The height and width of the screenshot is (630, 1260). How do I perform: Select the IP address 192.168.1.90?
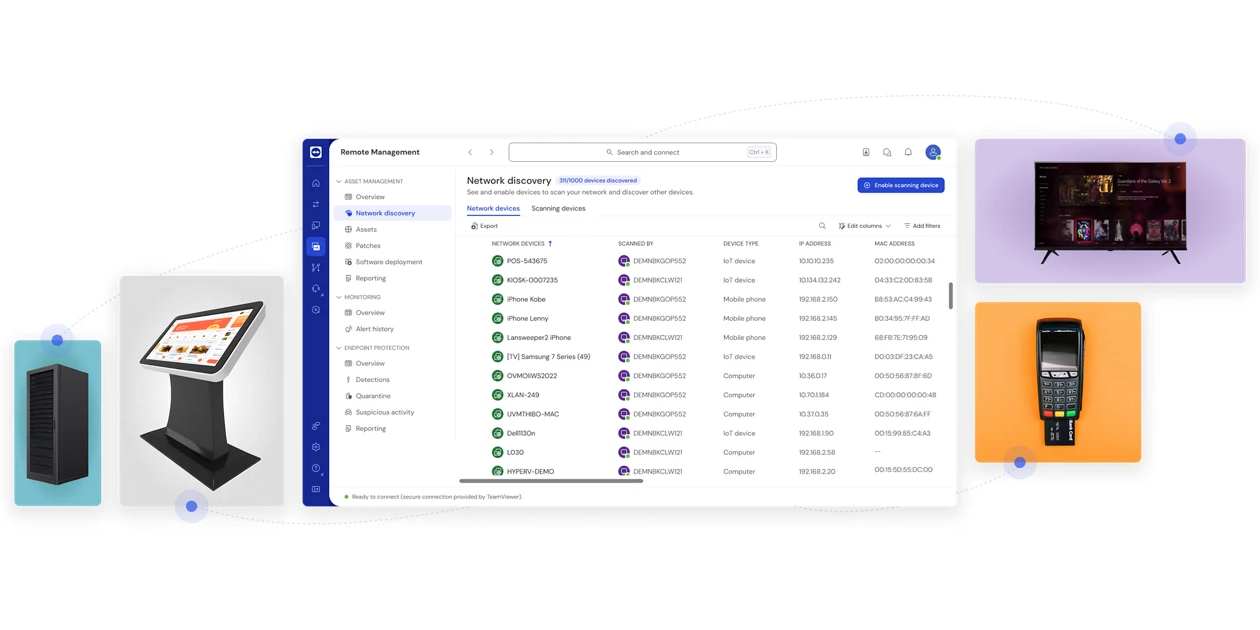[816, 433]
